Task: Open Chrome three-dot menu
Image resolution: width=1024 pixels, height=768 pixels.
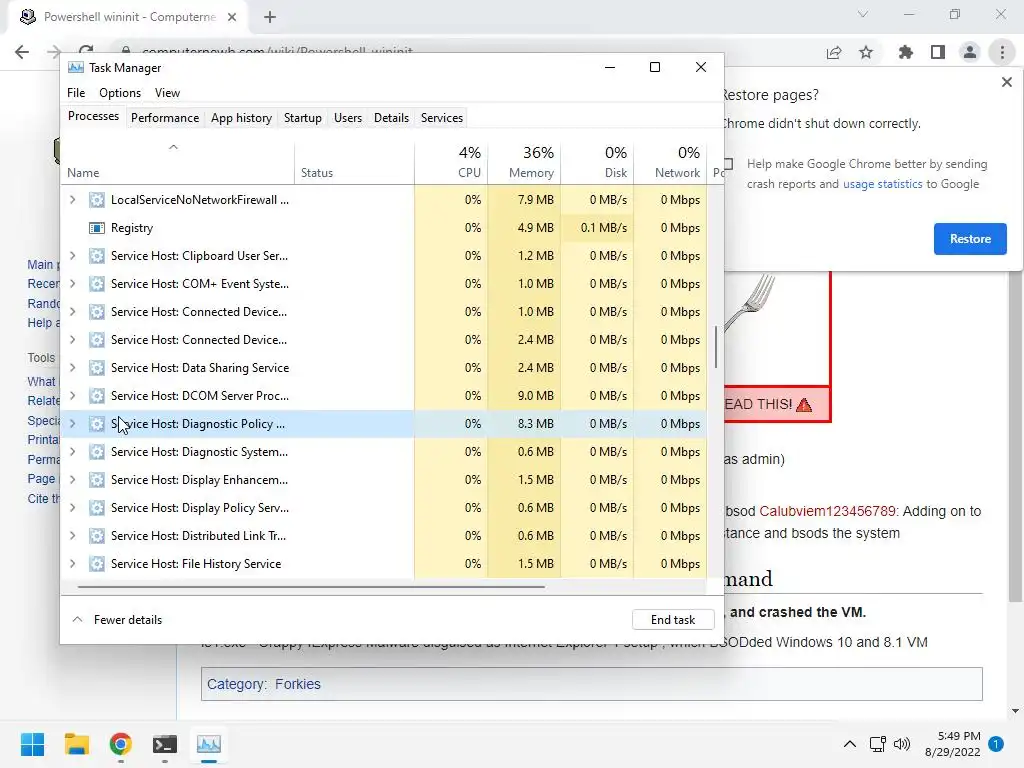Action: [x=1002, y=52]
